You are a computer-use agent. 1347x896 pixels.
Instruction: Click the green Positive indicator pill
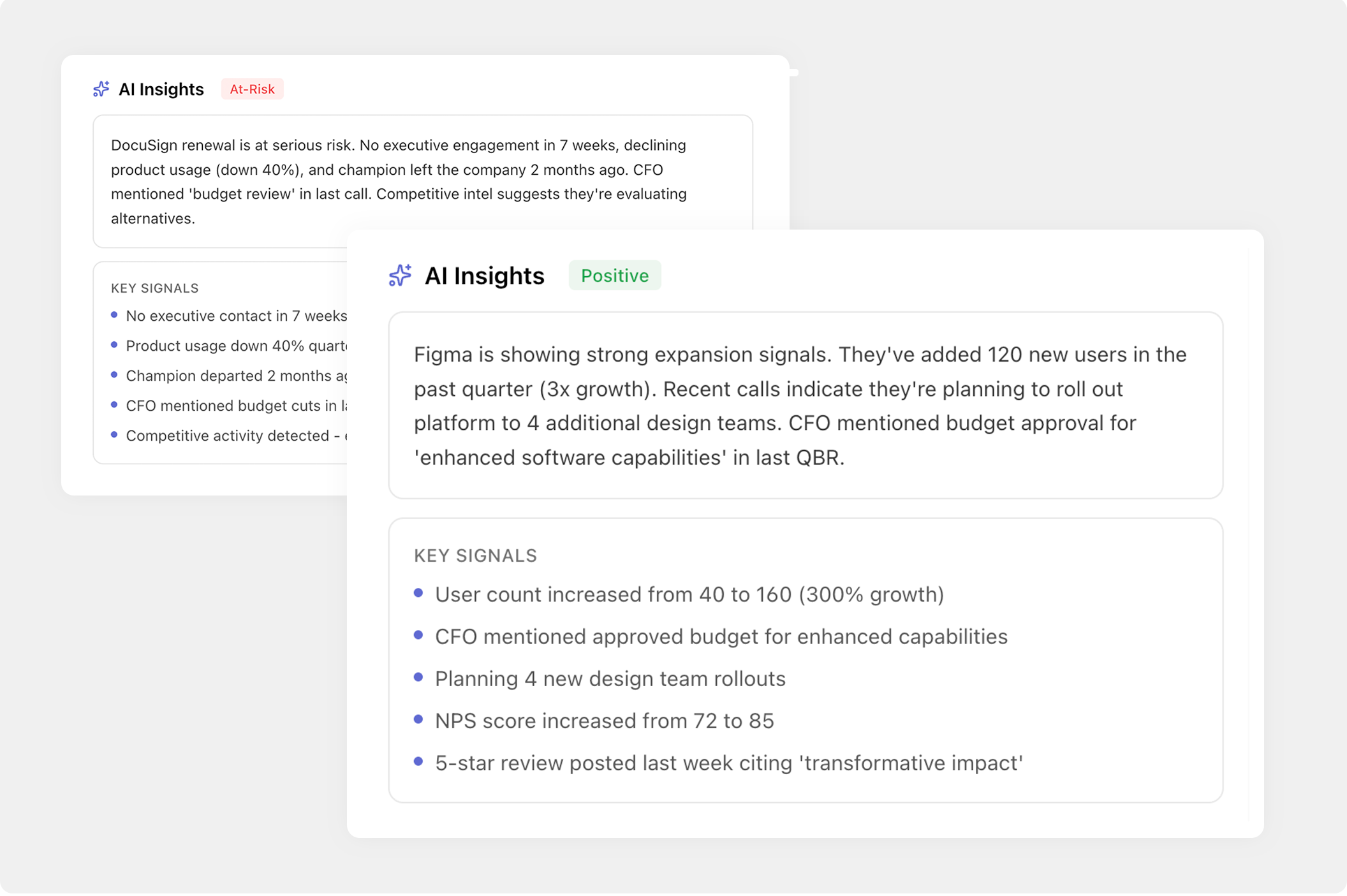[x=614, y=275]
